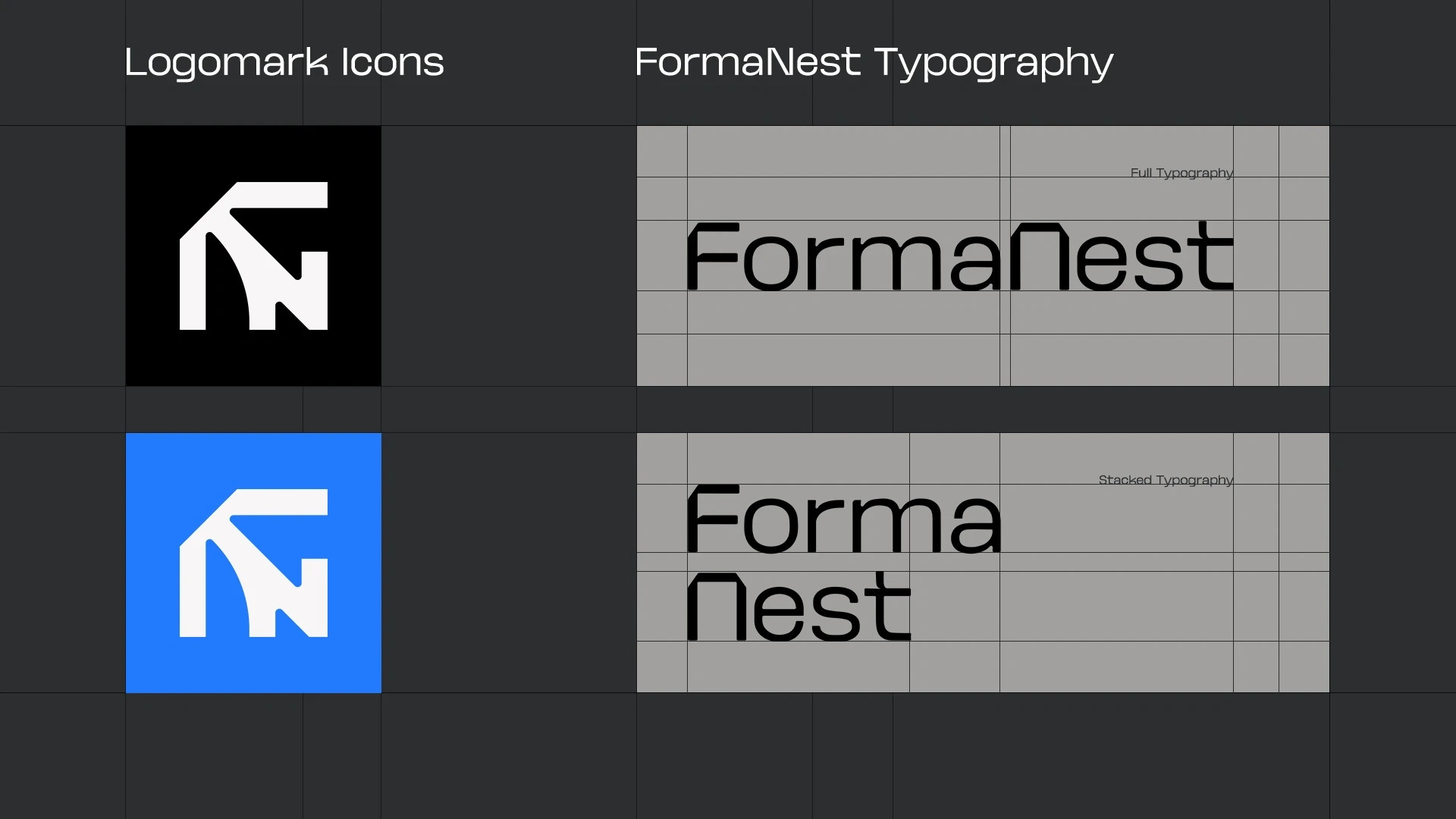Click the "Stacked Typography" label

point(1166,480)
